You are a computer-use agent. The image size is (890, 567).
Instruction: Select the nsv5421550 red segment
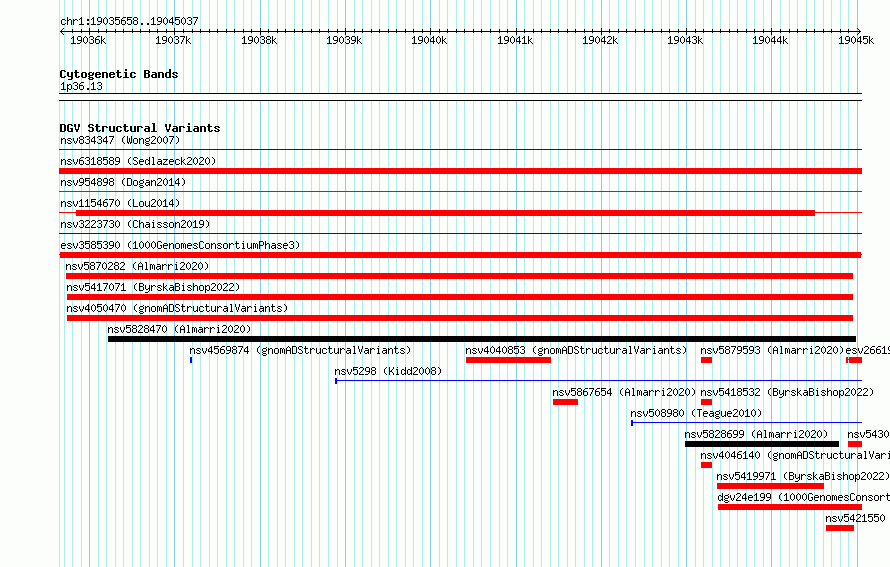coord(840,528)
